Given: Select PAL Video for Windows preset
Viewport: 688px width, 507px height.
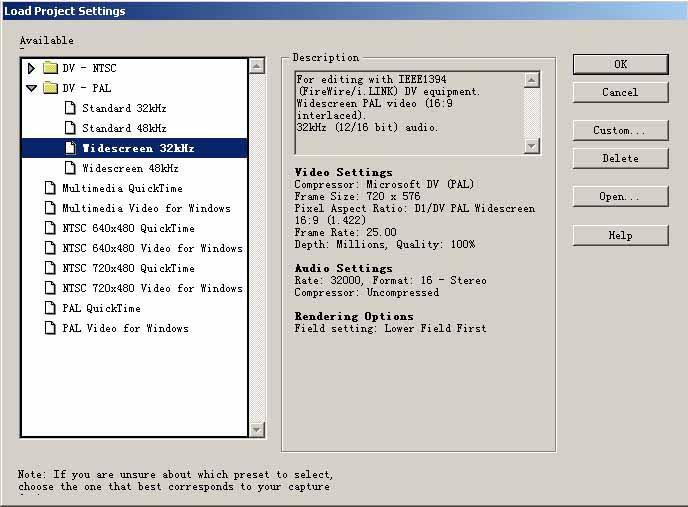Looking at the screenshot, I should tap(125, 328).
